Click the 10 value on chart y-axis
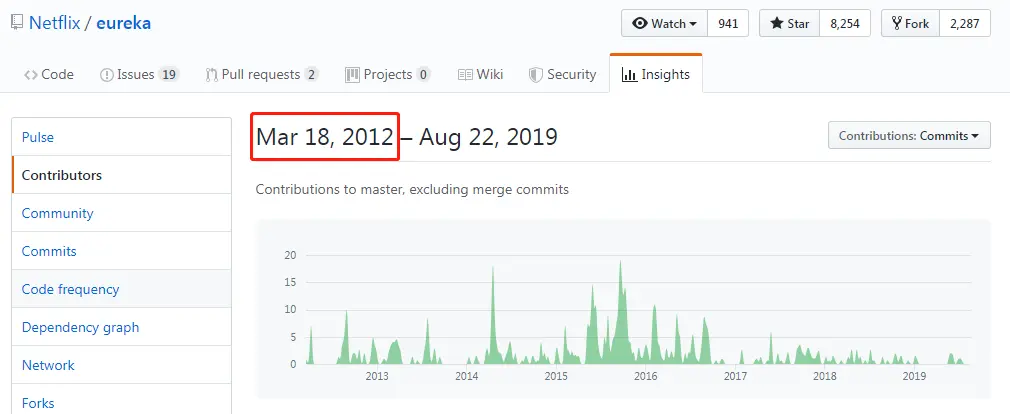The height and width of the screenshot is (414, 1010). (291, 310)
